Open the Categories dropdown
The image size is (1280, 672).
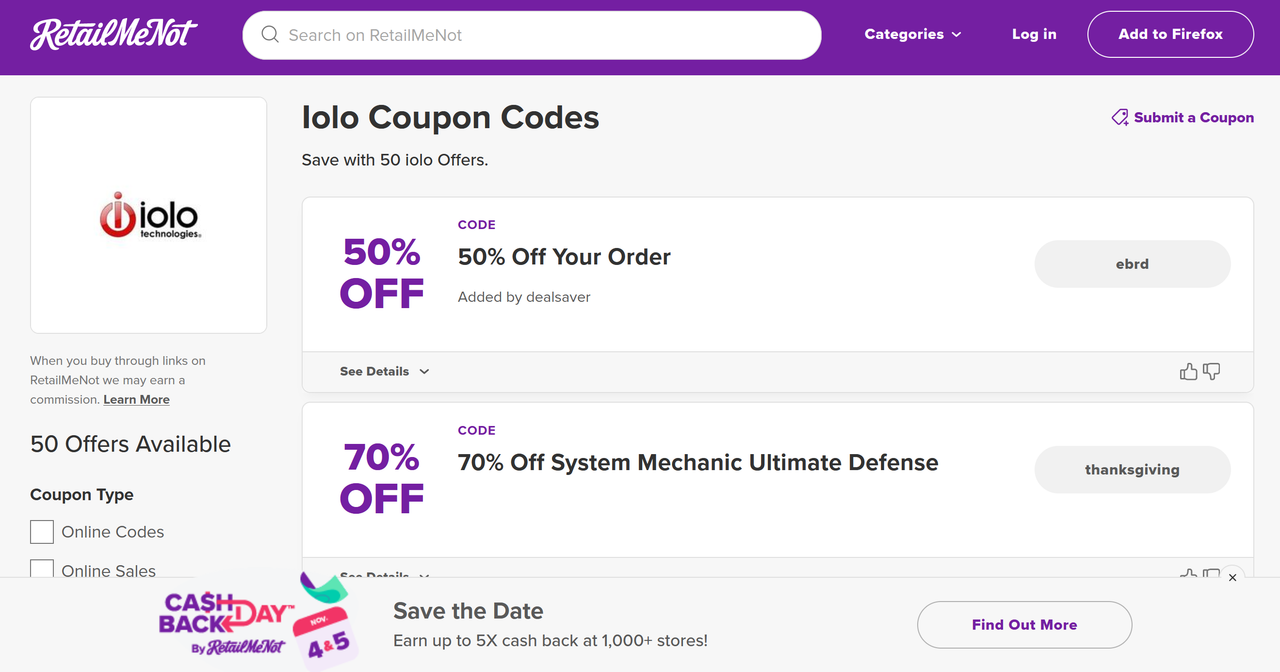tap(913, 34)
